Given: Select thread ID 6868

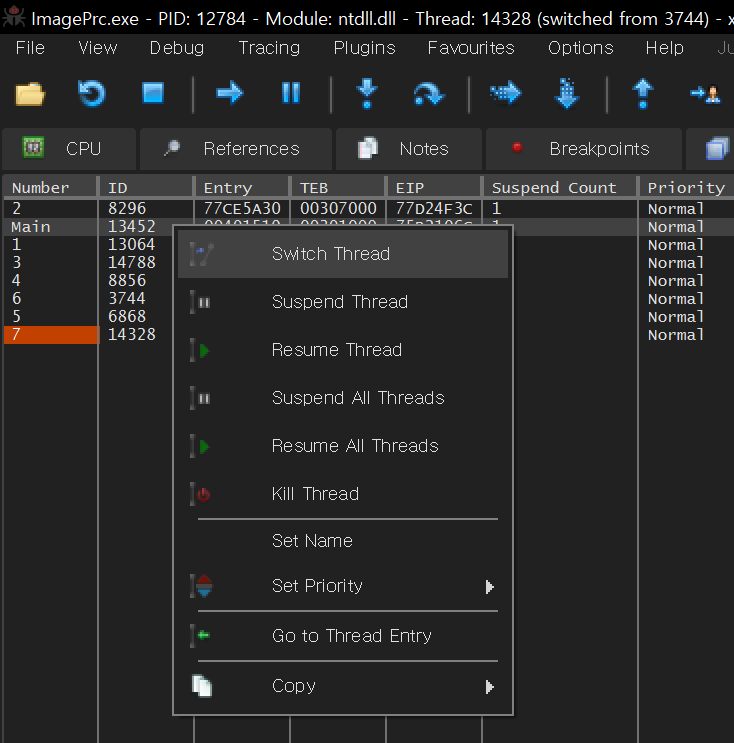Looking at the screenshot, I should pyautogui.click(x=127, y=317).
